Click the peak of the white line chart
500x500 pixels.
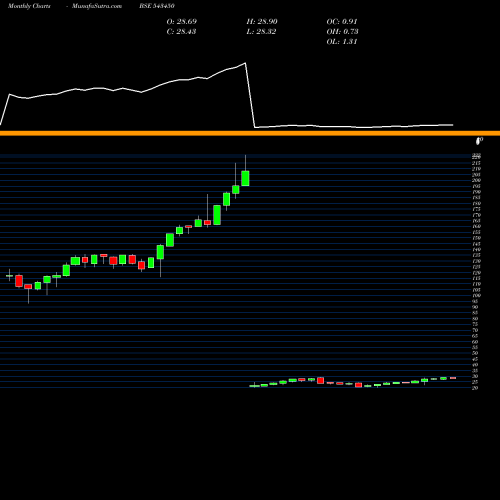[246, 63]
